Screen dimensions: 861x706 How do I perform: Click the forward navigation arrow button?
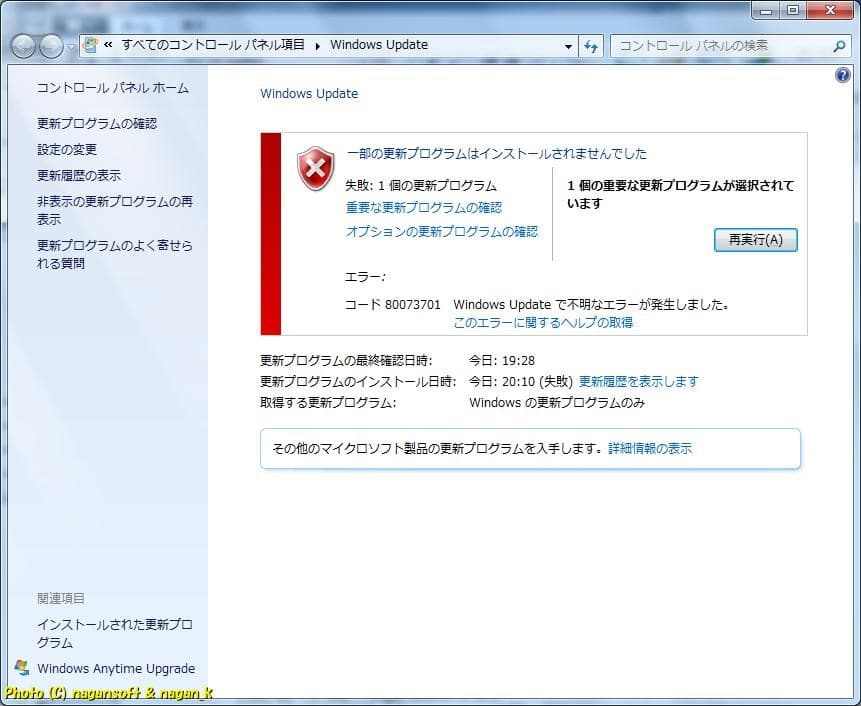click(x=51, y=46)
